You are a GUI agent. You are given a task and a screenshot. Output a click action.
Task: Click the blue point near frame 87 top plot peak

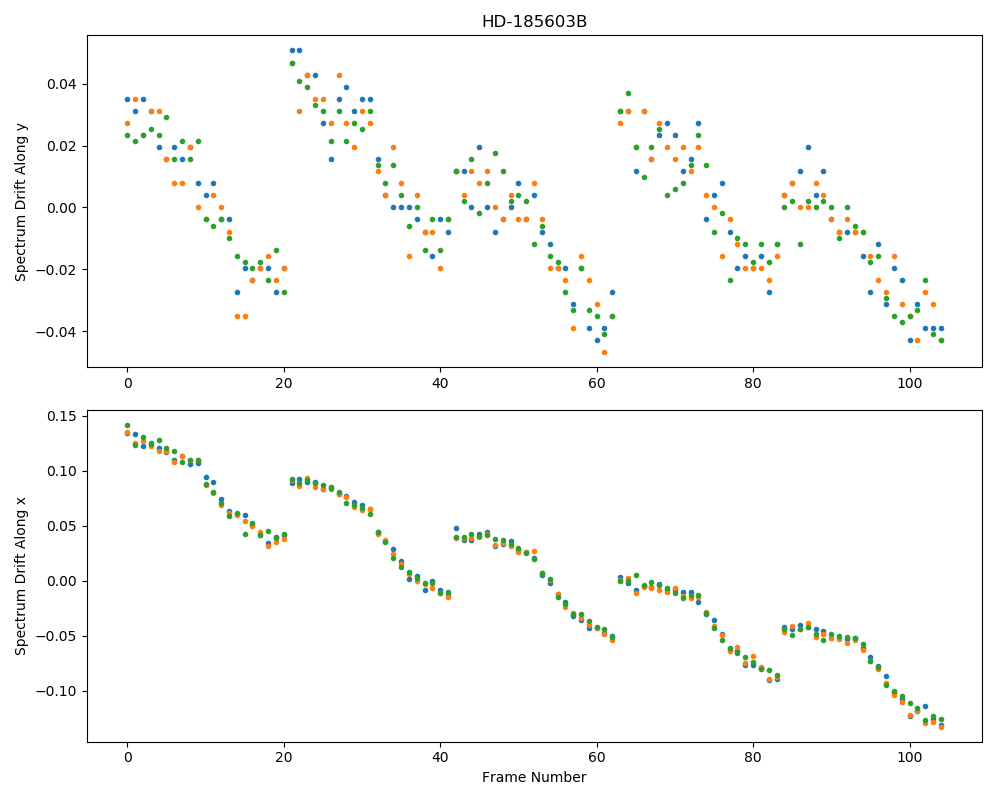[808, 147]
